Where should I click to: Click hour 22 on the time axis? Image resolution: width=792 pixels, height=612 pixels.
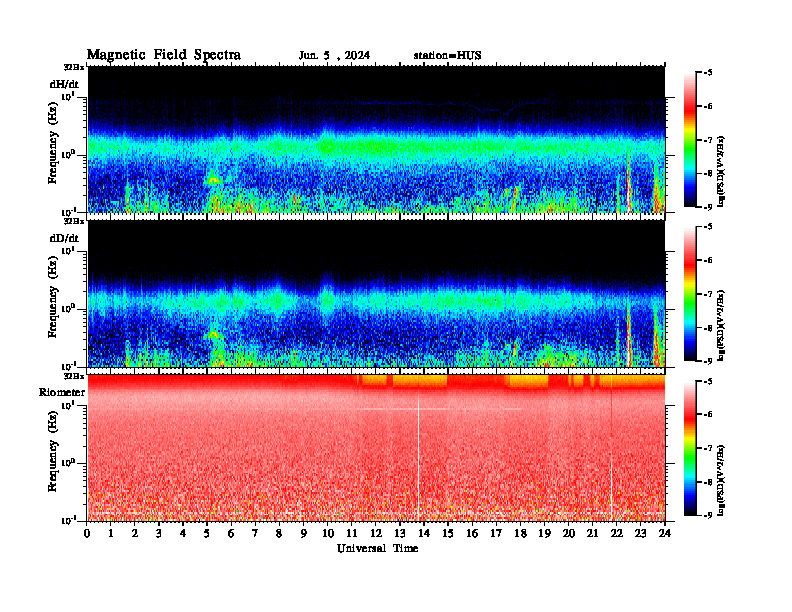(617, 533)
